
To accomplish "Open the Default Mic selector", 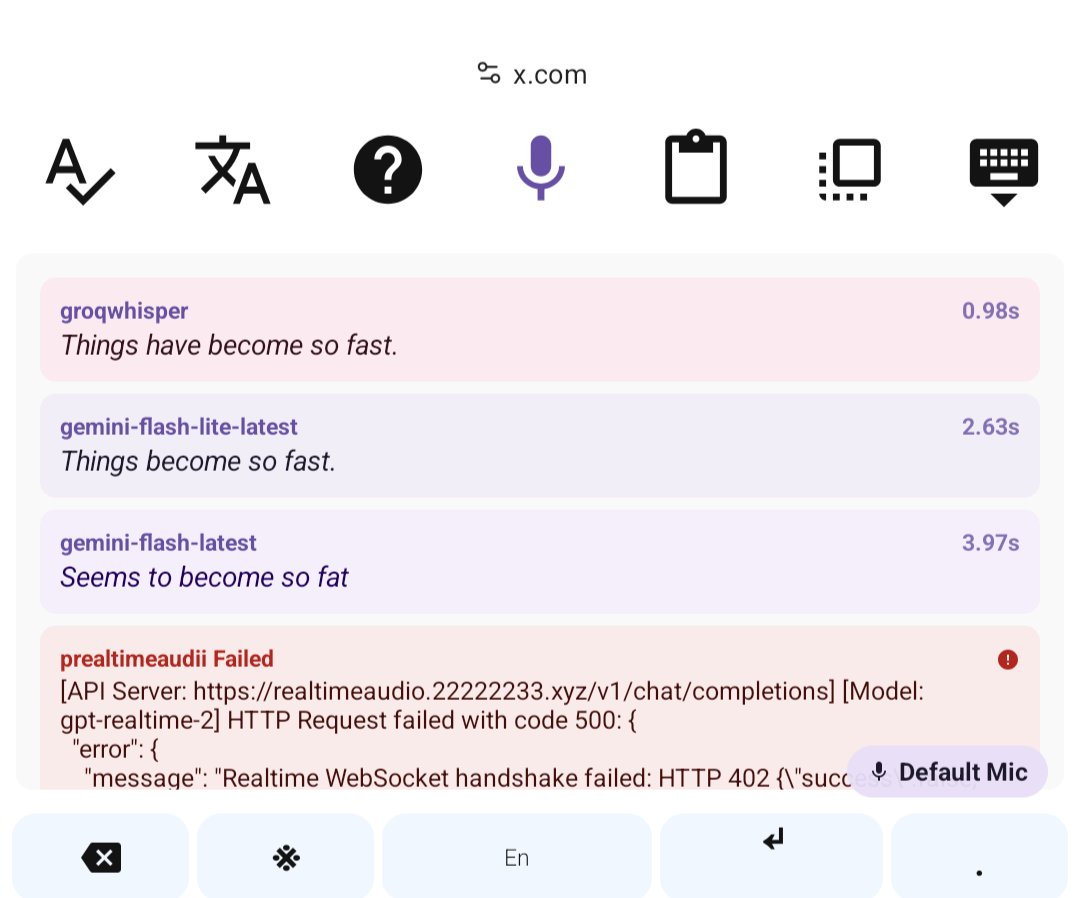I will (x=948, y=772).
